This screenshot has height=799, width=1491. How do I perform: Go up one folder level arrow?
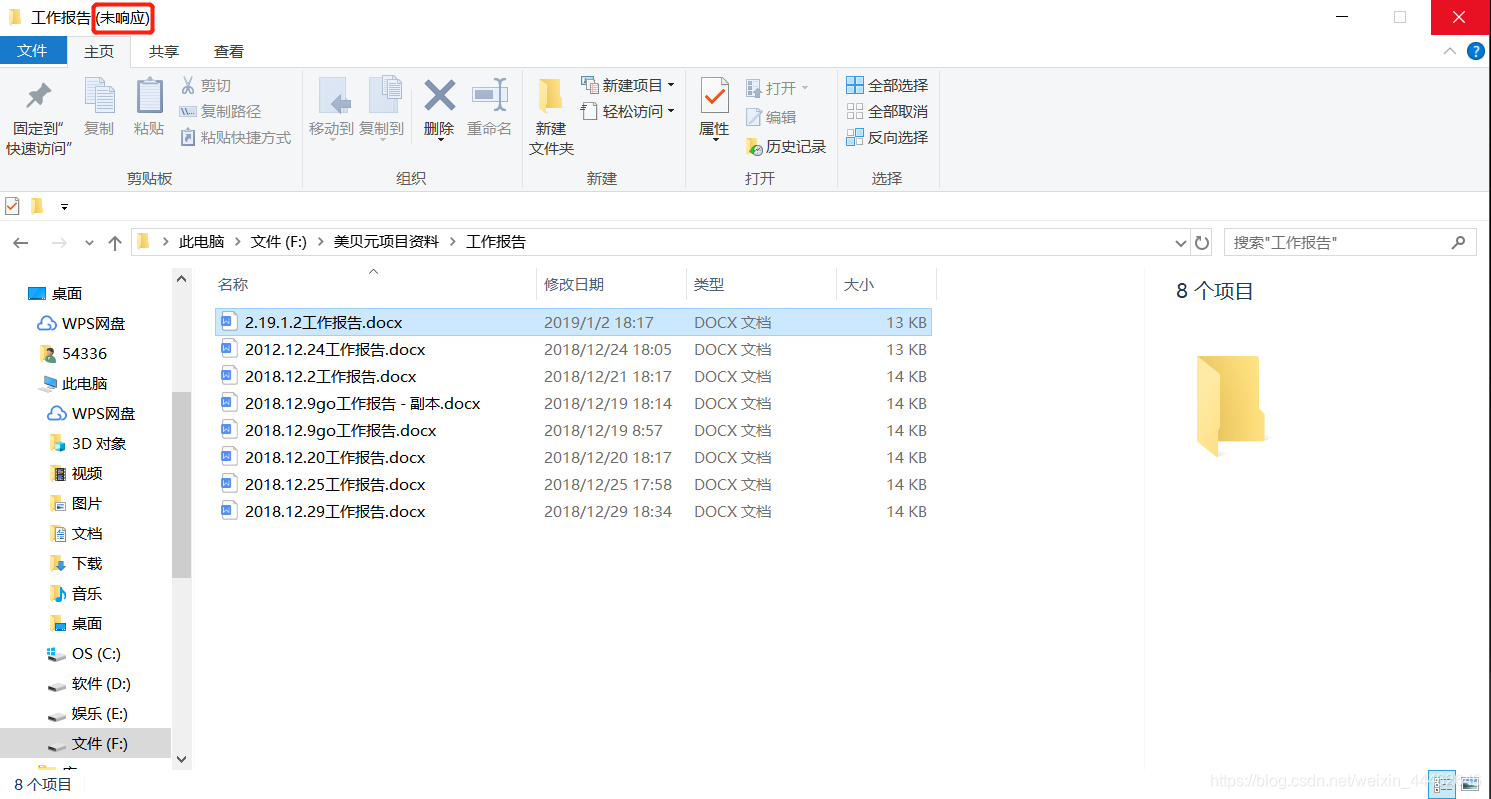point(115,243)
